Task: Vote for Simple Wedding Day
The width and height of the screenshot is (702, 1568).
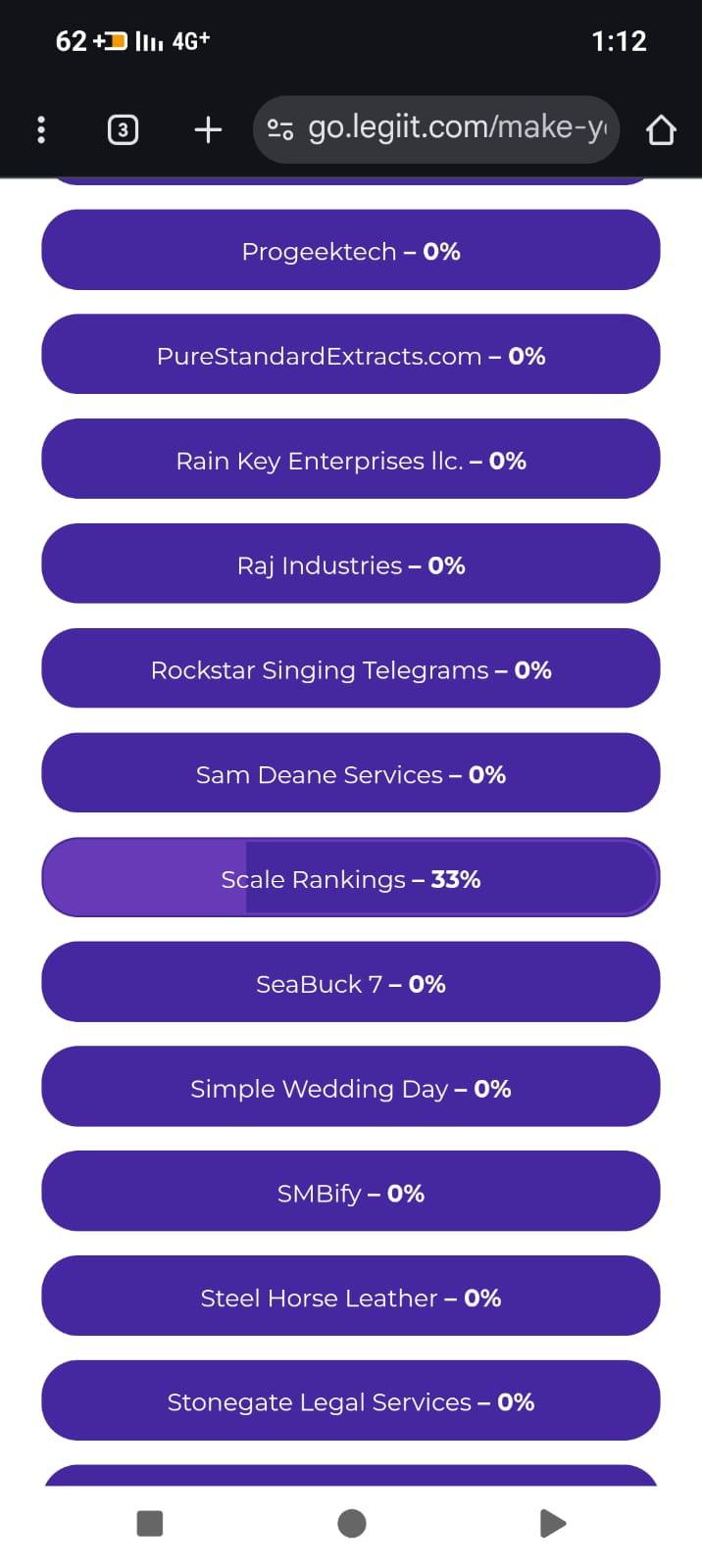Action: point(351,1088)
